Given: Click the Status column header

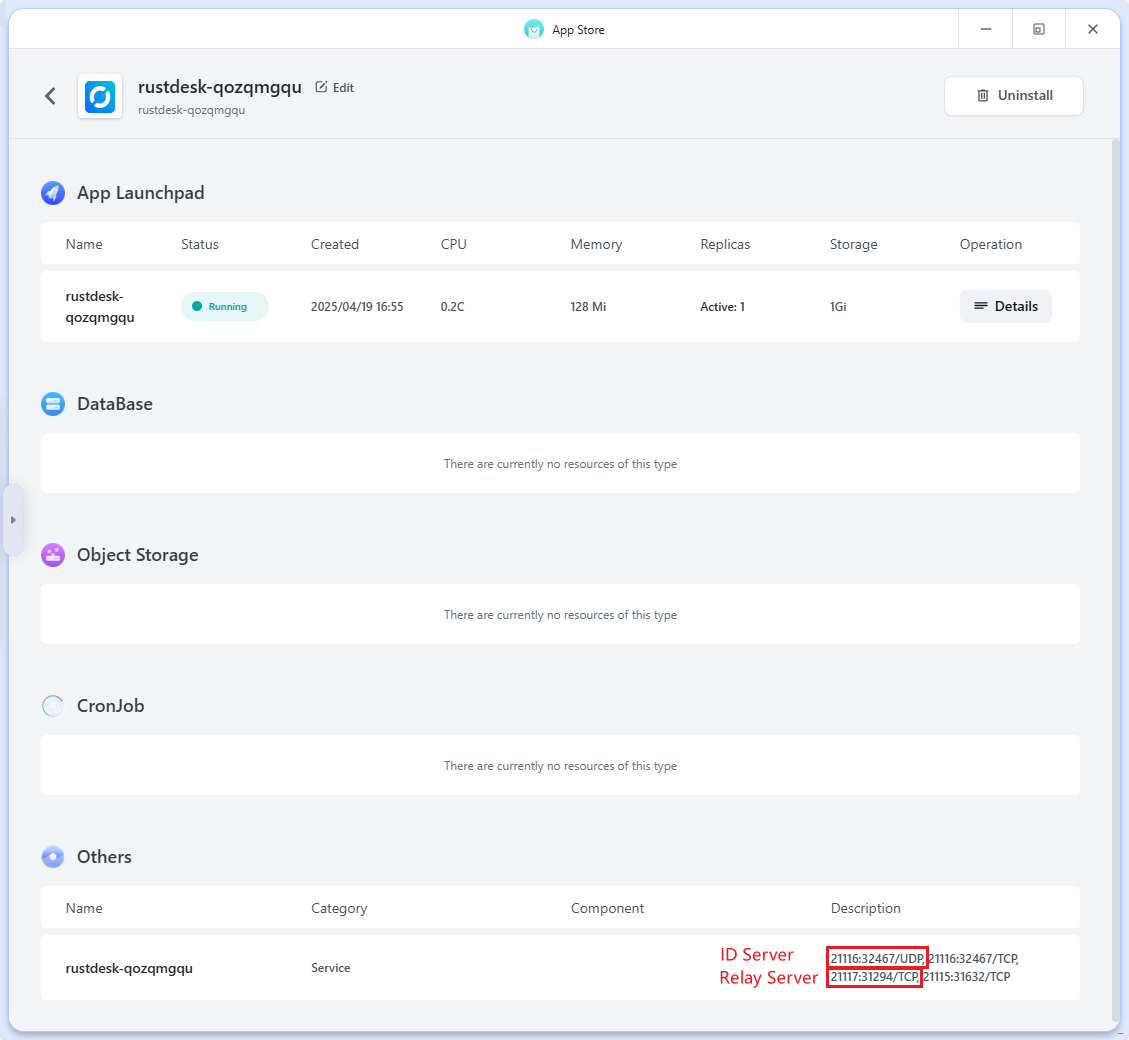Looking at the screenshot, I should tap(199, 244).
